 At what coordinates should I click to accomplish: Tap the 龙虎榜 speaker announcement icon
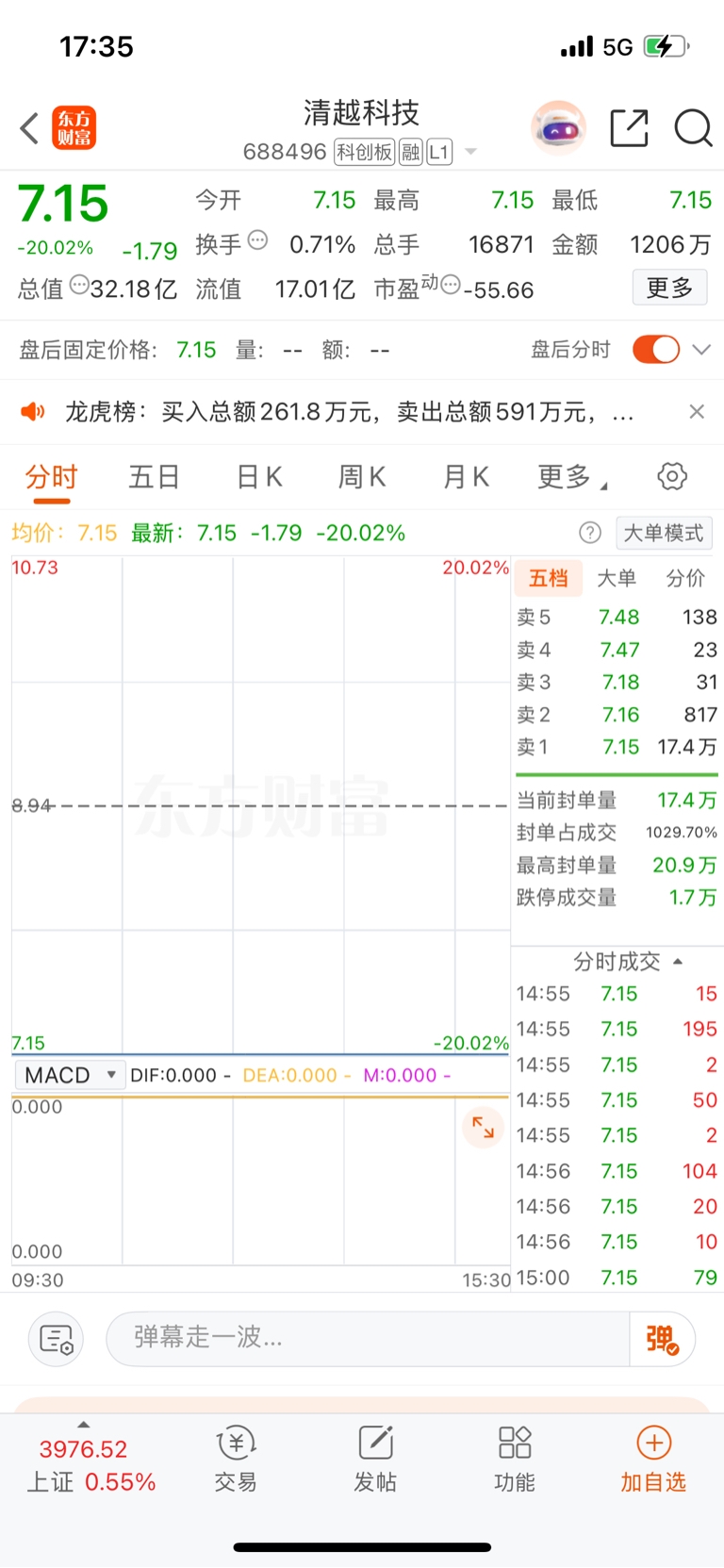(x=34, y=412)
